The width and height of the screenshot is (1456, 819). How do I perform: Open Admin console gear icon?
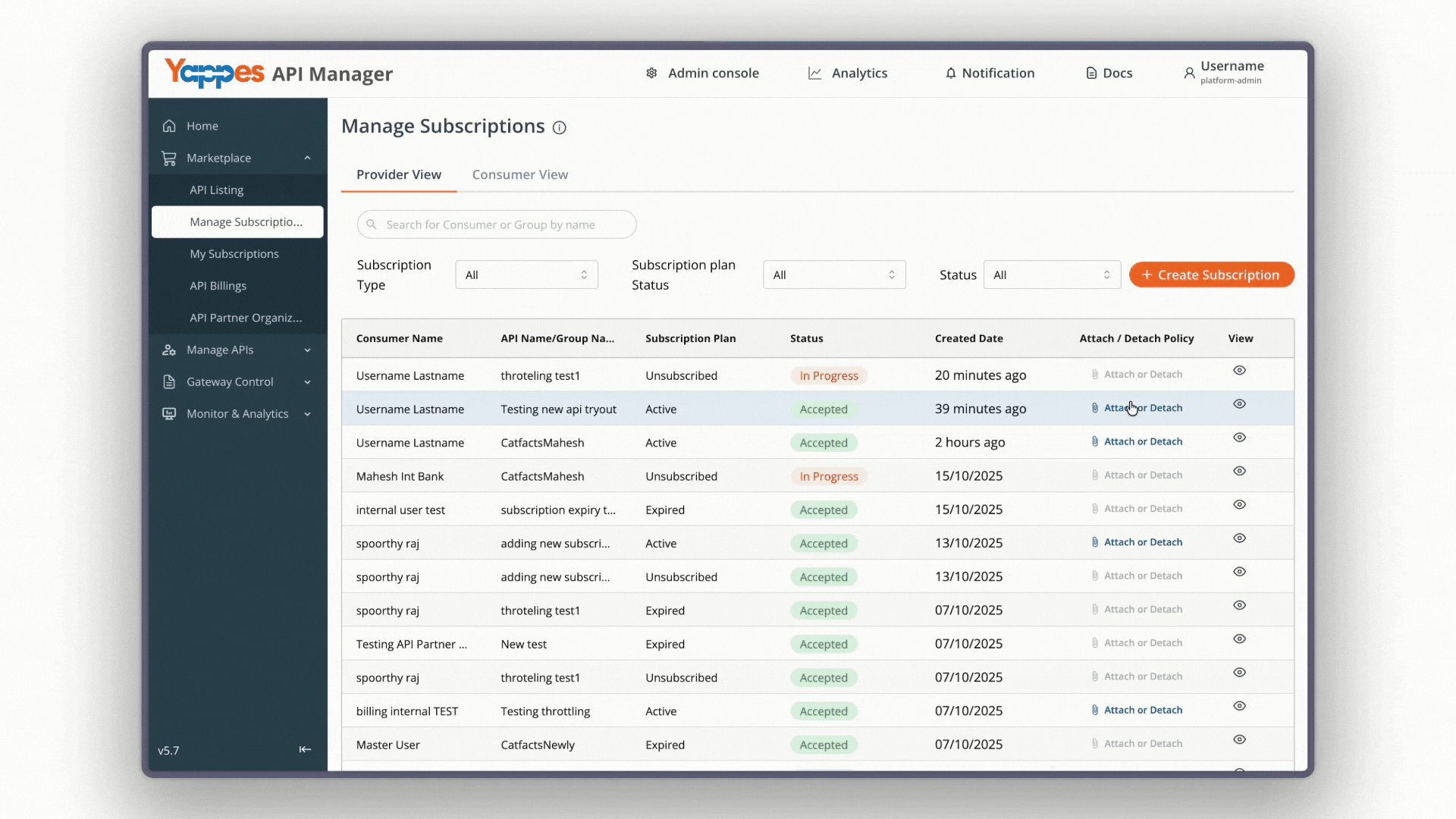pos(651,73)
